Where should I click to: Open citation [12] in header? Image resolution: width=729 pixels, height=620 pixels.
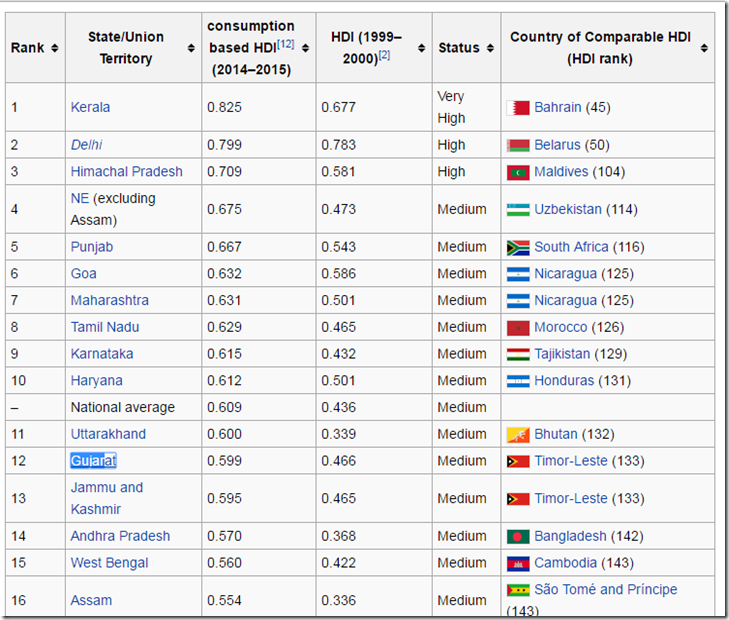click(x=285, y=44)
